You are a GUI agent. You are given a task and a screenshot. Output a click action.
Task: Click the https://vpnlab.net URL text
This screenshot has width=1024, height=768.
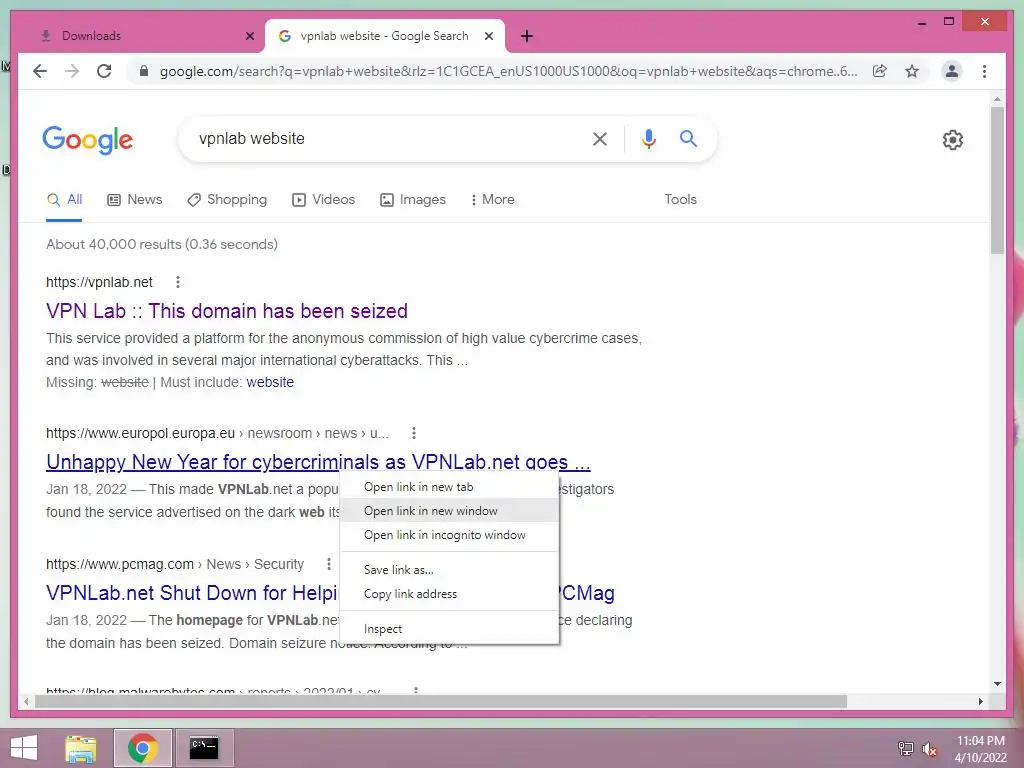click(x=99, y=282)
